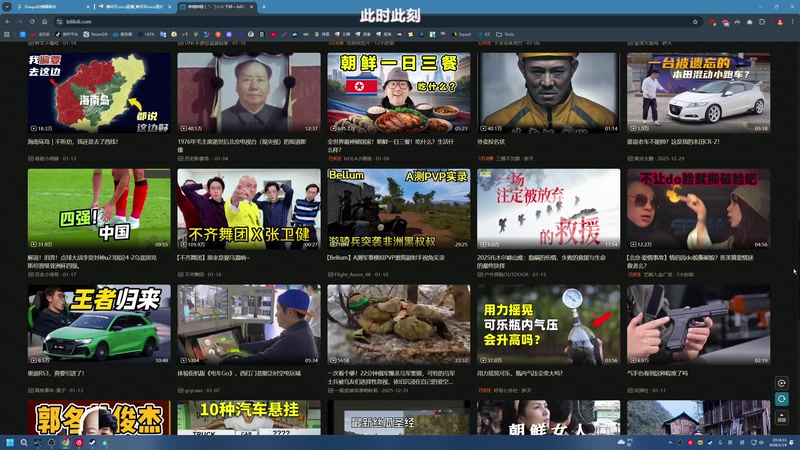Click the apps grid icon in bookmarks bar
800x450 pixels.
(x=7, y=34)
